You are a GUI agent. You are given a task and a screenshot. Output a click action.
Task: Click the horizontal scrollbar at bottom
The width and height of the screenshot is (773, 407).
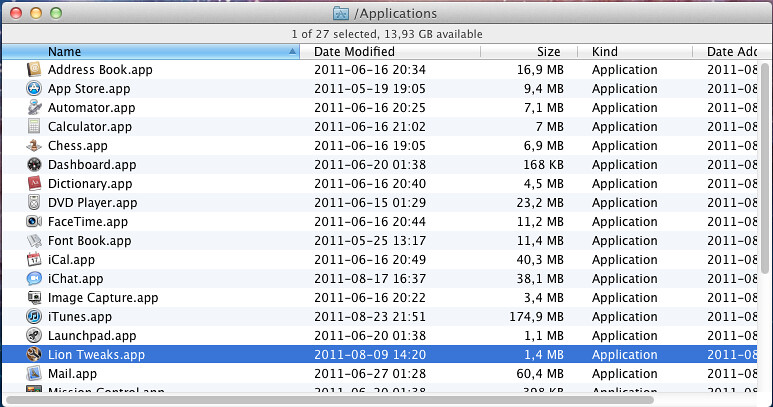coord(329,400)
